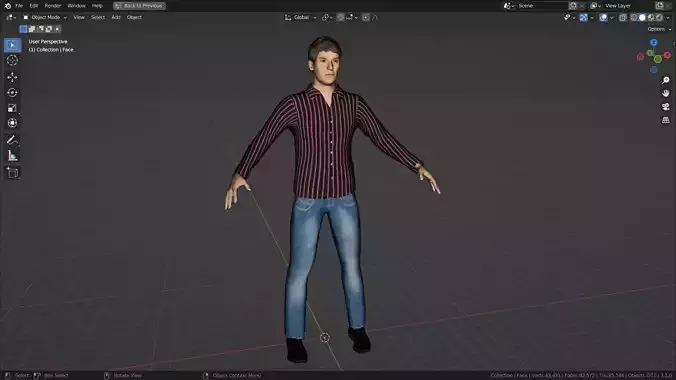This screenshot has height=380, width=676.
Task: Click the Scene name field
Action: pos(542,6)
